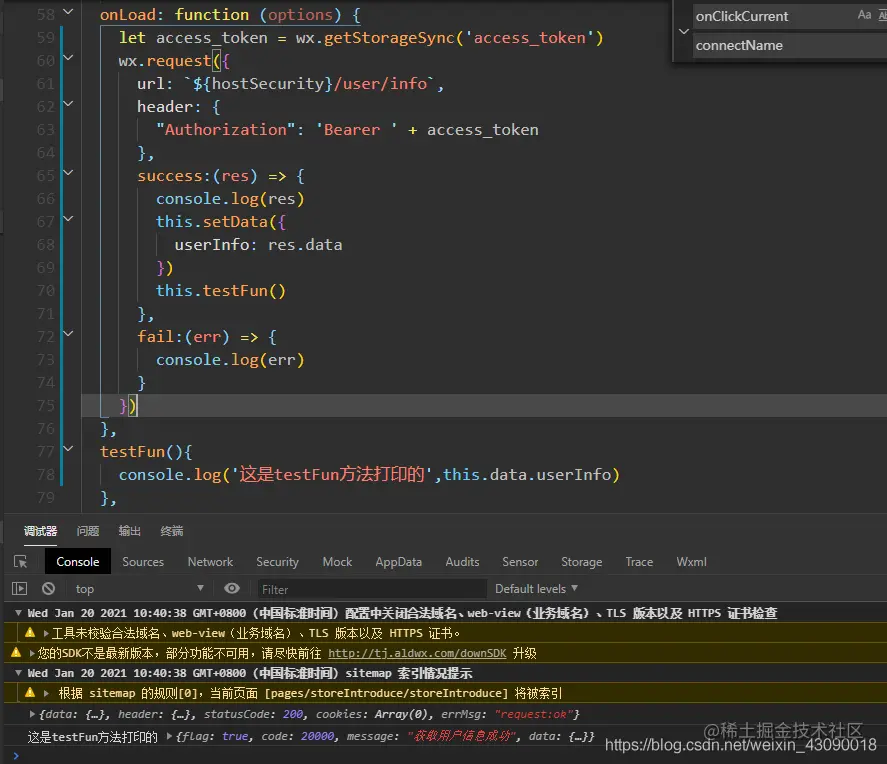Click line number 75 in the gutter
The image size is (887, 764).
46,405
